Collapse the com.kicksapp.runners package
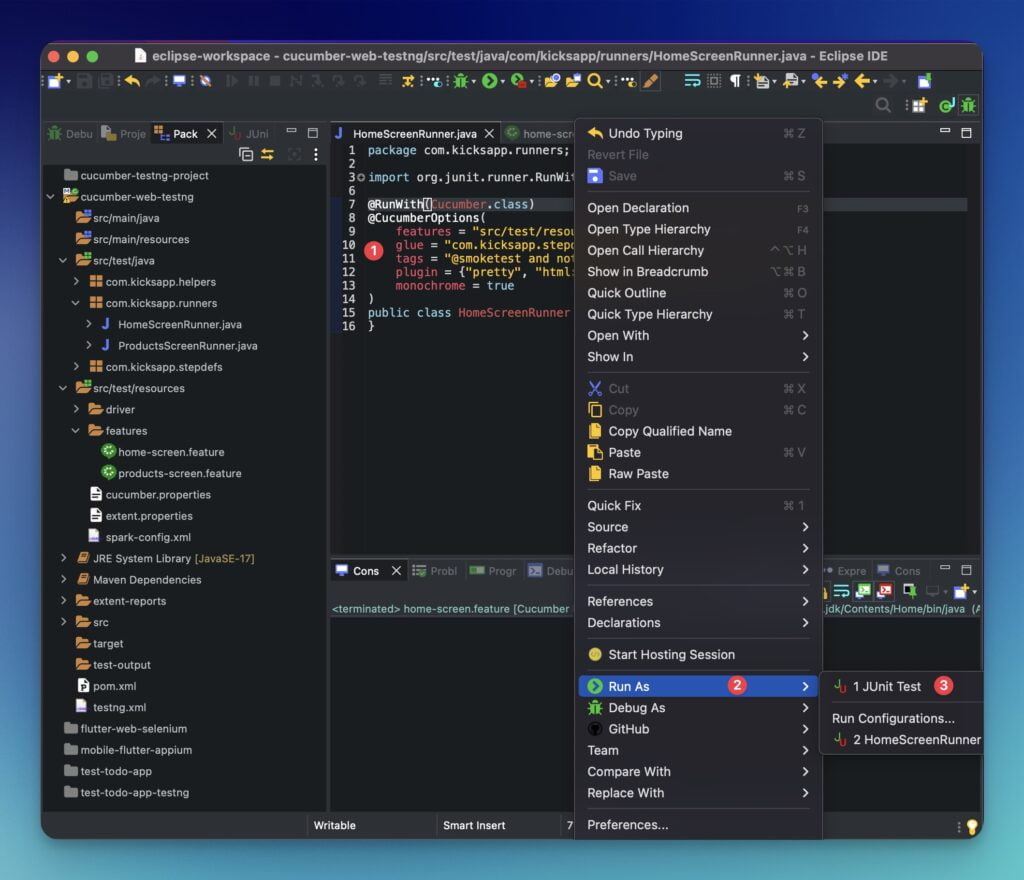The image size is (1024, 880). 76,303
